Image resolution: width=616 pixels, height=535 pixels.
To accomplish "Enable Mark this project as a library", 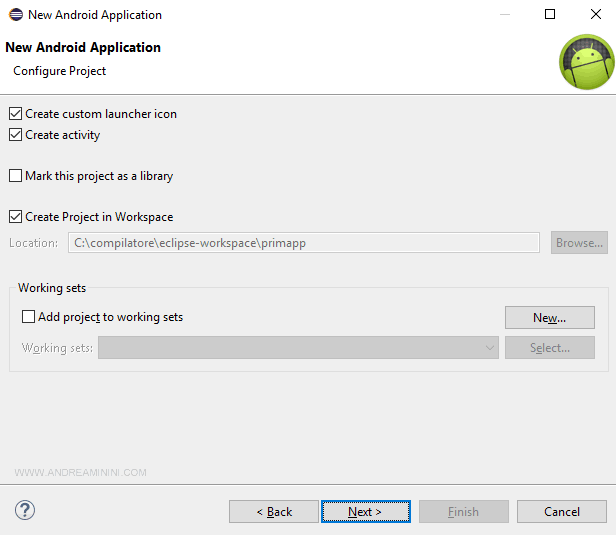I will point(15,176).
